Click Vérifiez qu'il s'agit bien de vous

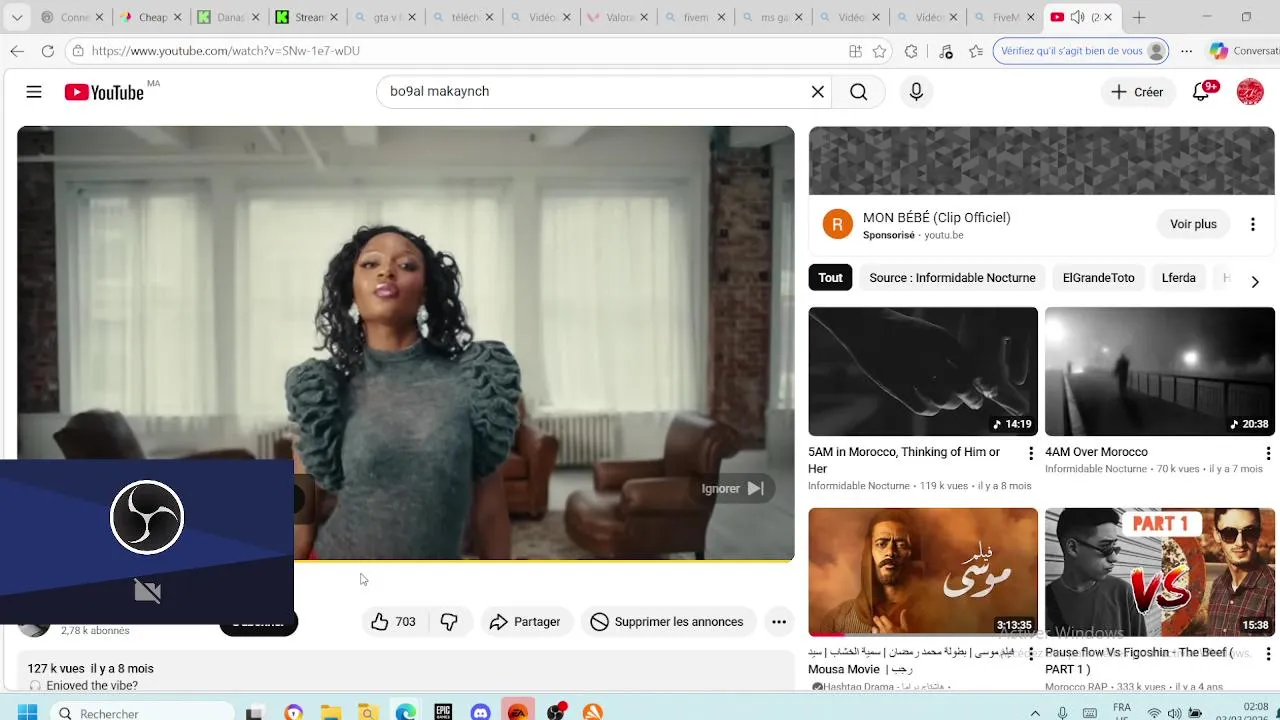coord(1080,51)
